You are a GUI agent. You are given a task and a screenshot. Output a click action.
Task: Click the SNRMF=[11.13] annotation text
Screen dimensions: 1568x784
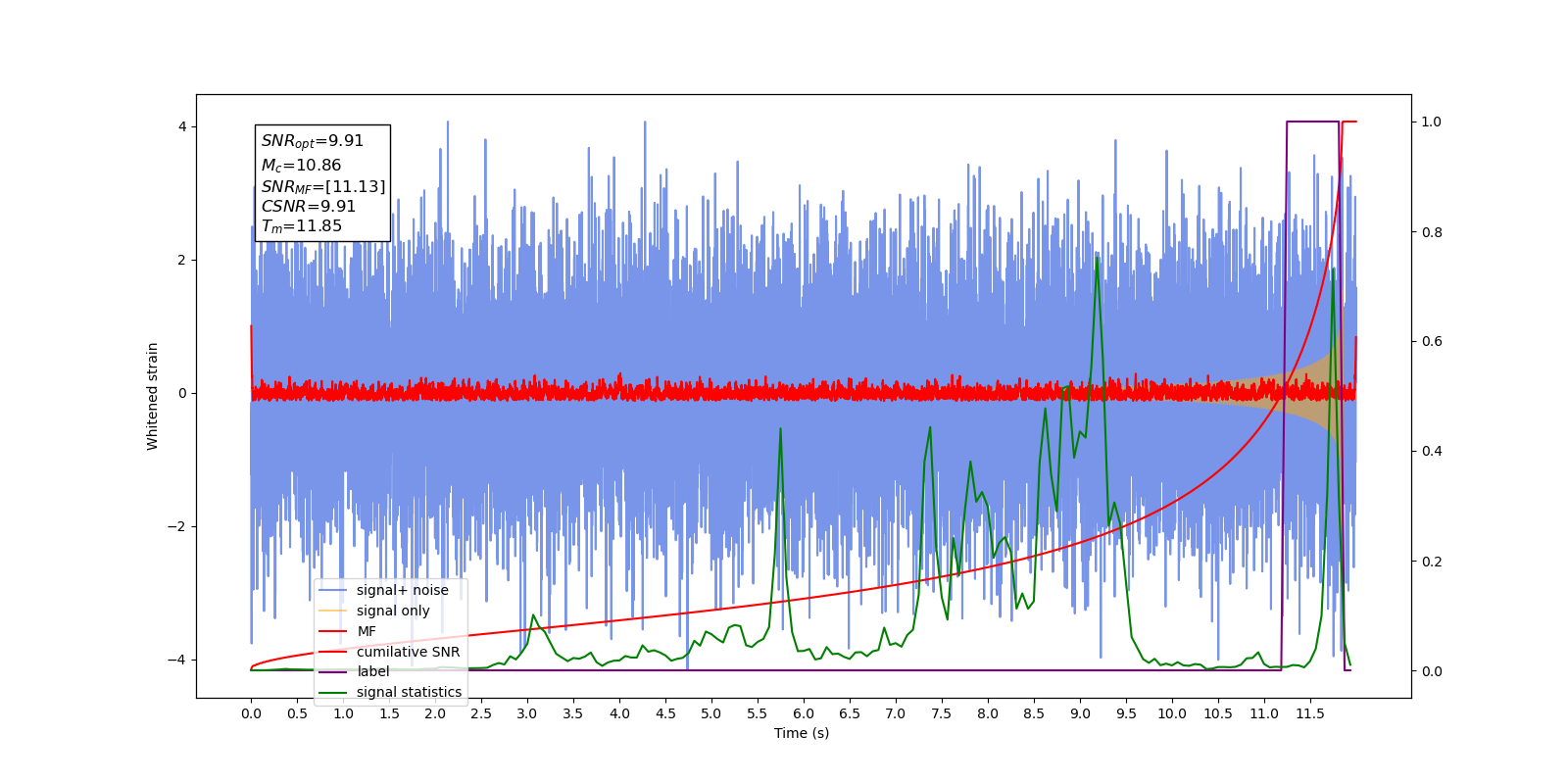tap(323, 186)
